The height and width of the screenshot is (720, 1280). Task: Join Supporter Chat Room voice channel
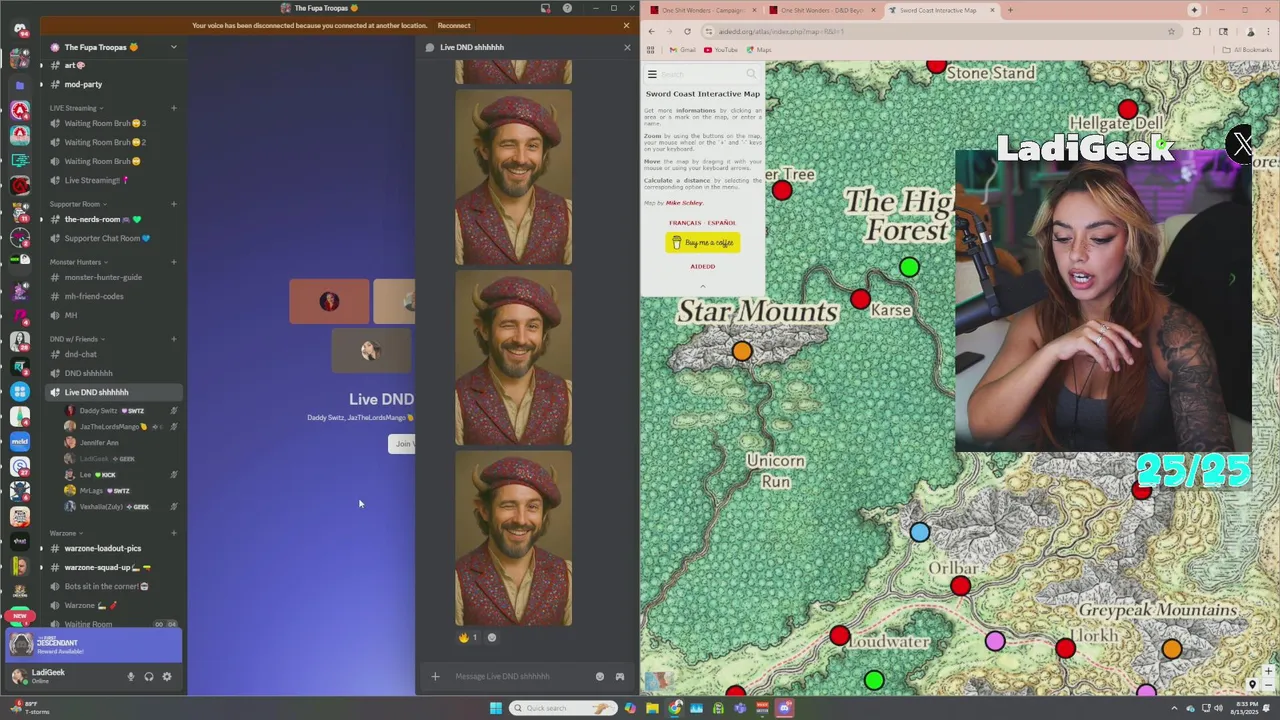coord(113,238)
